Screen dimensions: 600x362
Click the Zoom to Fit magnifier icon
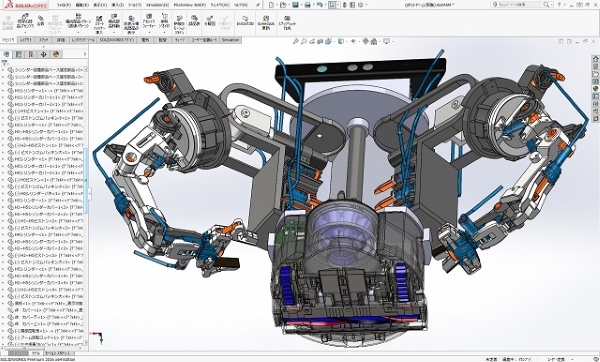click(295, 41)
